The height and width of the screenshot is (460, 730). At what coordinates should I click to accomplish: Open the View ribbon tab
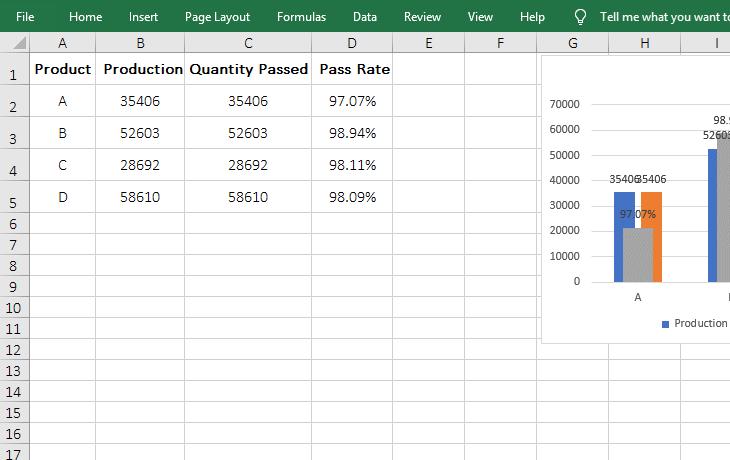click(480, 17)
